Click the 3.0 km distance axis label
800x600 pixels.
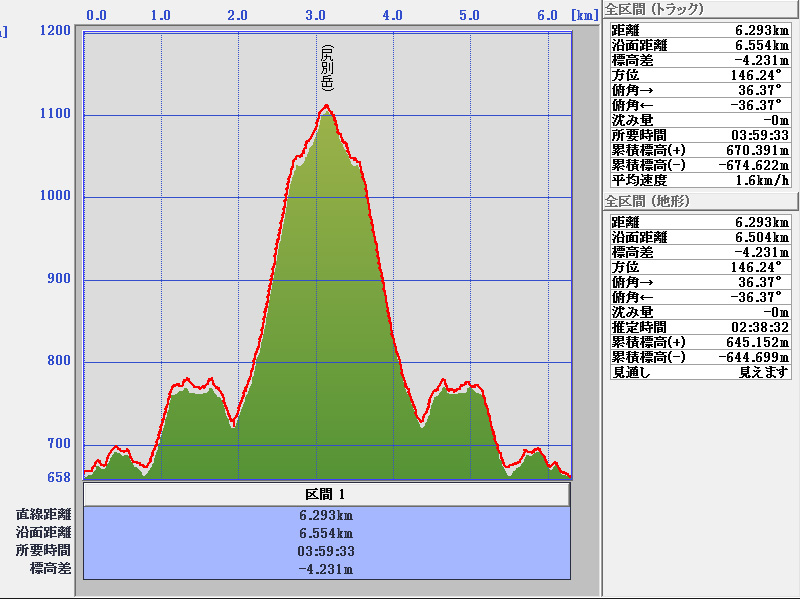pos(316,15)
